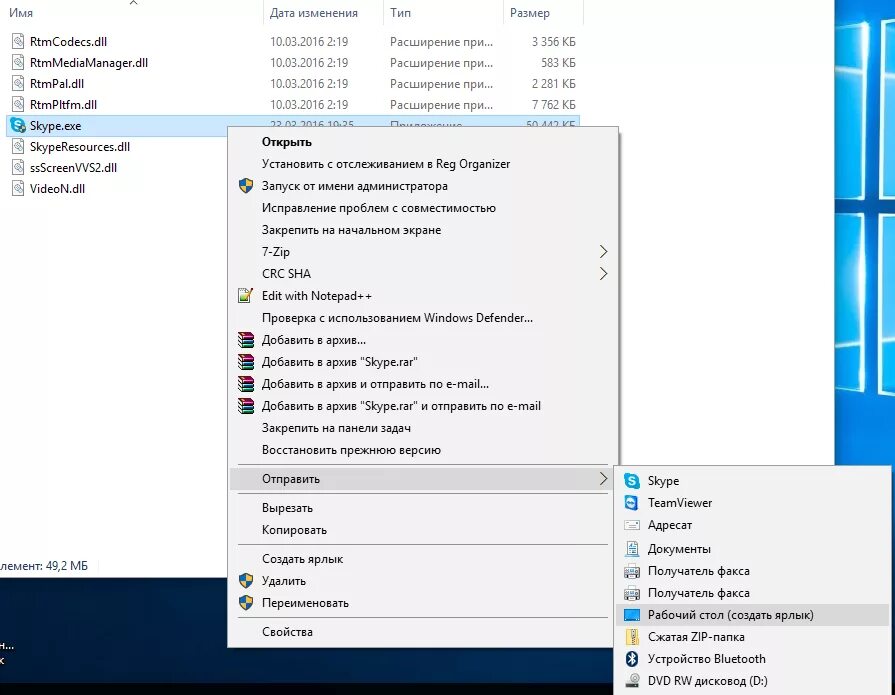Click WinRAR icon beside 'Добавить в архив и отправить по e-mail...'
Screen dimensions: 895x695
click(246, 383)
